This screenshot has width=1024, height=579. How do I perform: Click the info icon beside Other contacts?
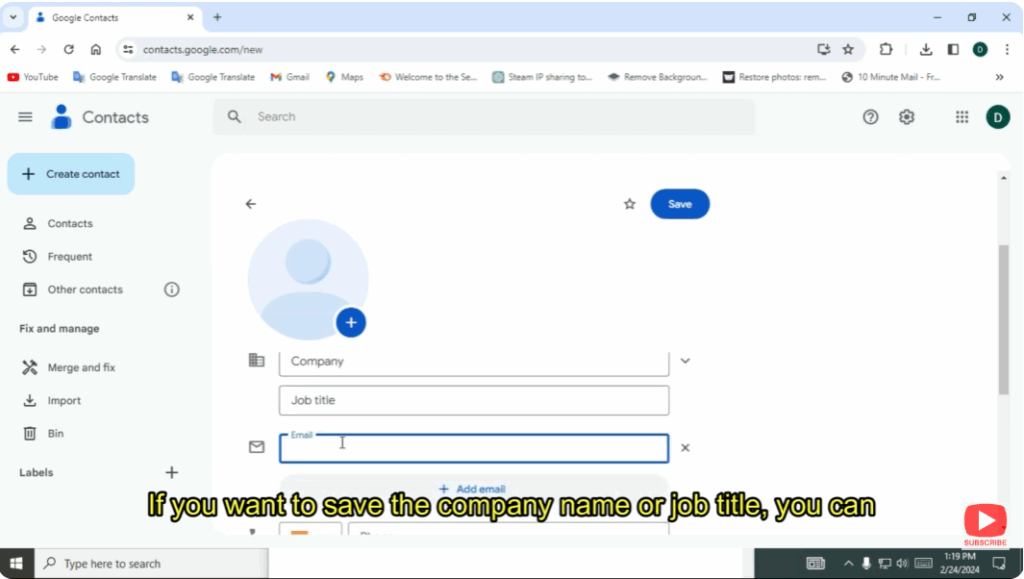coord(172,290)
